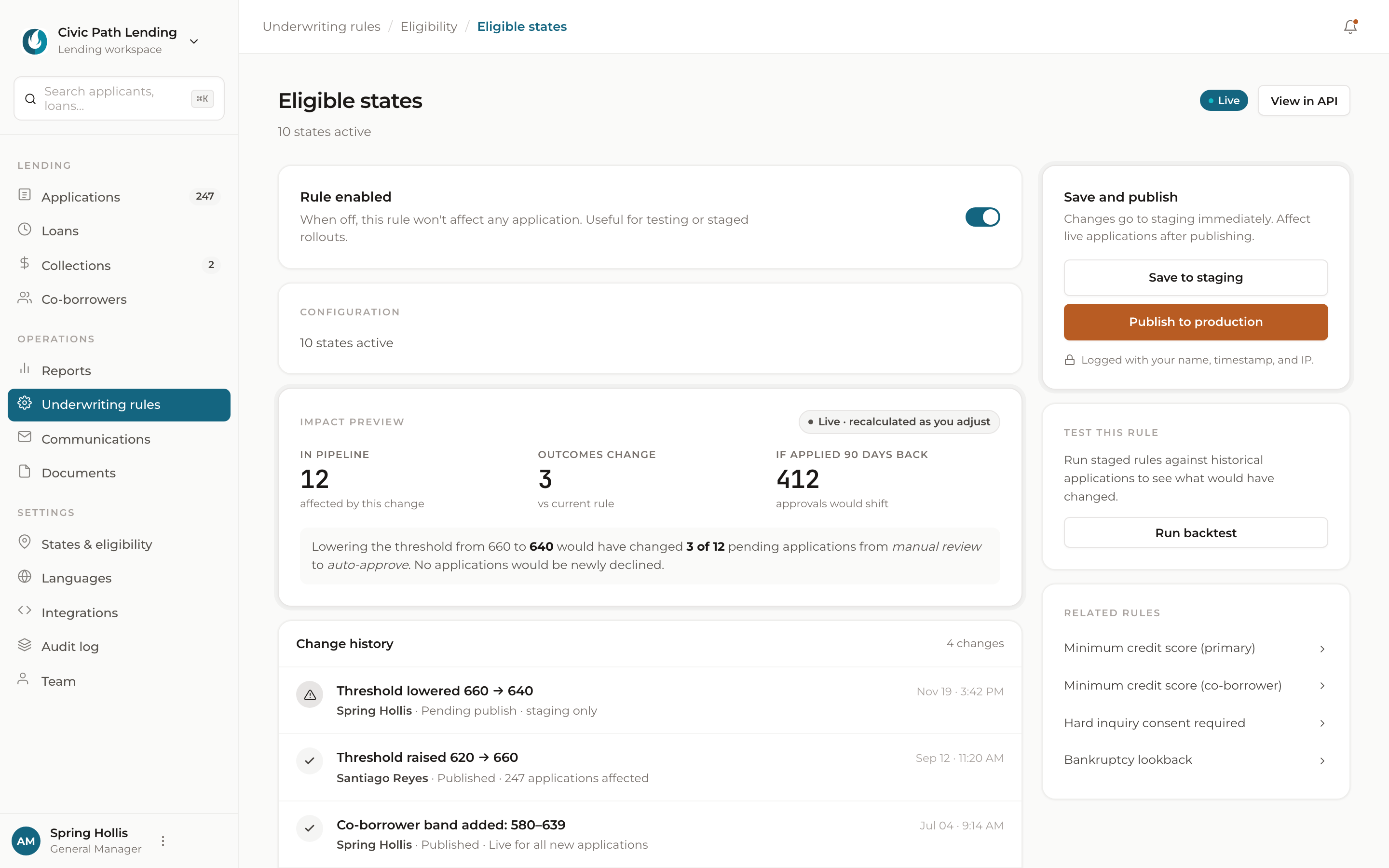Focus the Search applicants, loans field
Viewport: 1389px width, 868px height.
click(x=120, y=99)
